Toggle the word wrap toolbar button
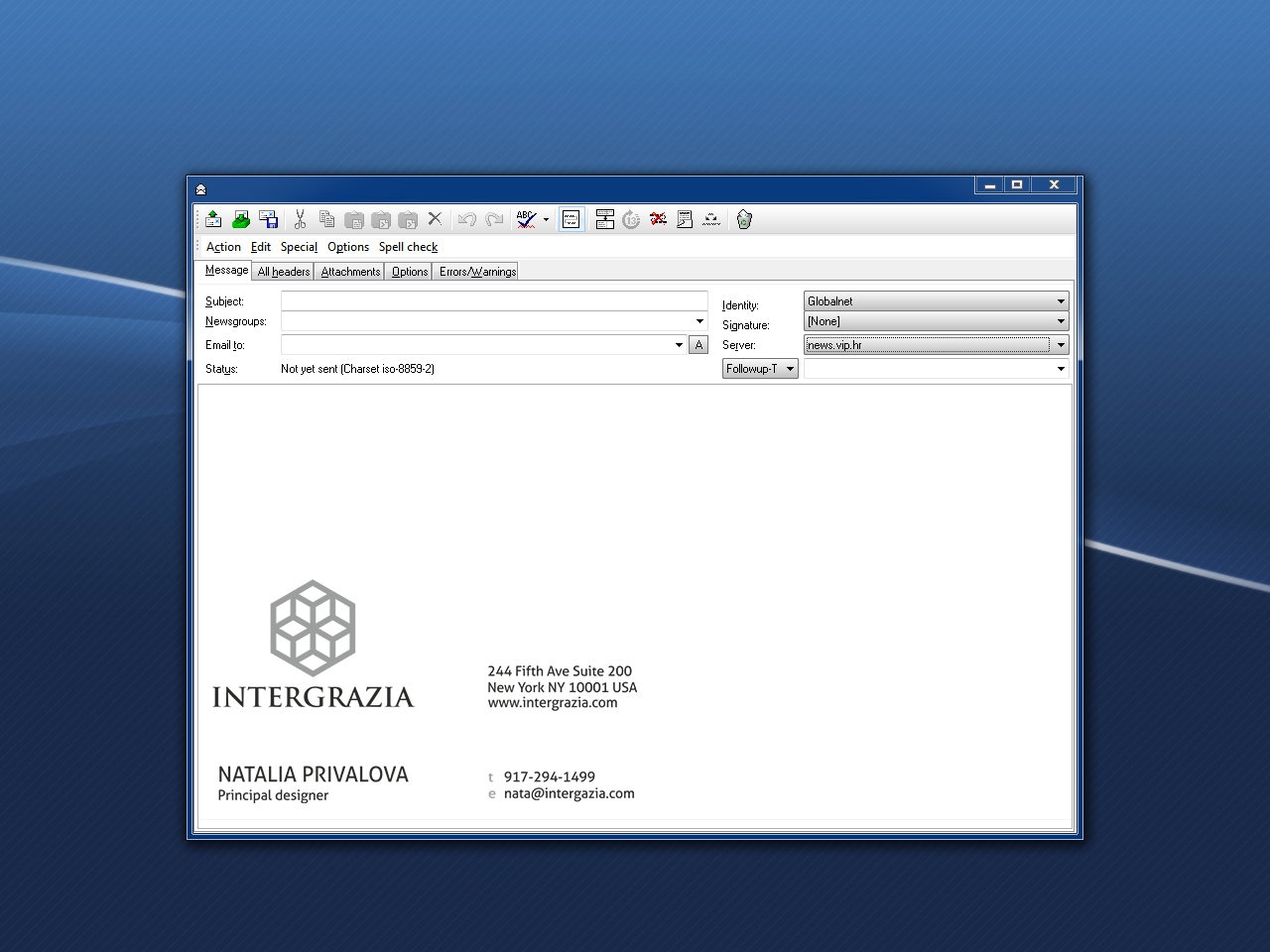 click(571, 219)
